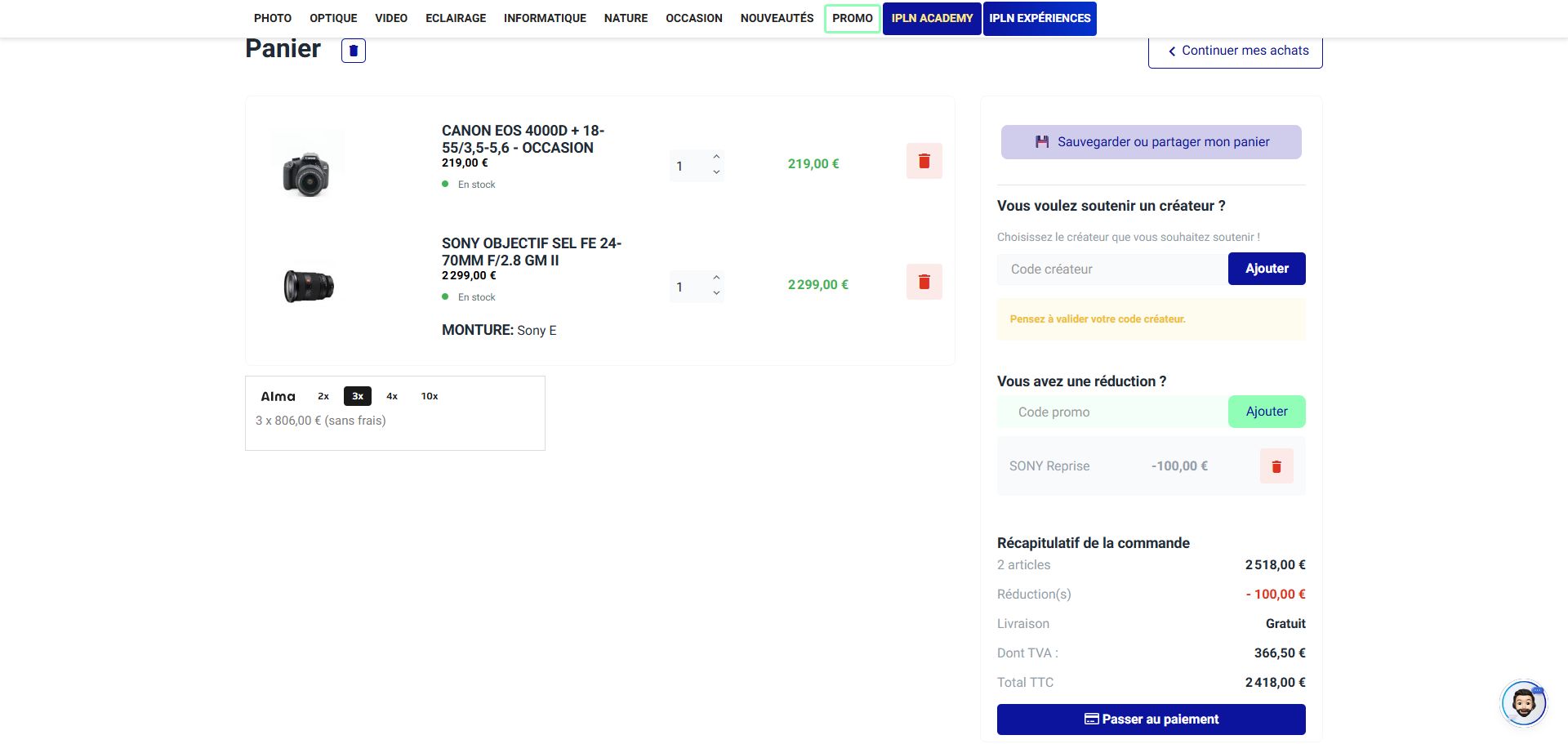Increase Canon EOS 4000D quantity
This screenshot has width=1568, height=744.
[x=716, y=157]
